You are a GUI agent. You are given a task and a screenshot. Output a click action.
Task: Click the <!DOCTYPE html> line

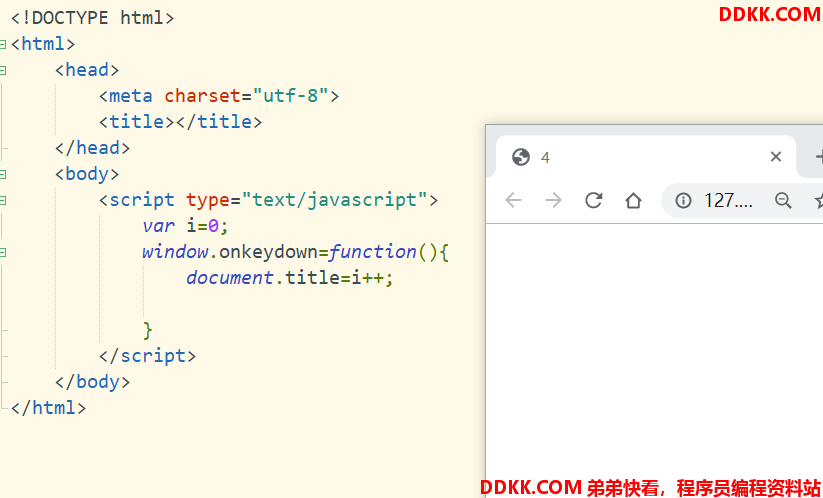tap(92, 18)
